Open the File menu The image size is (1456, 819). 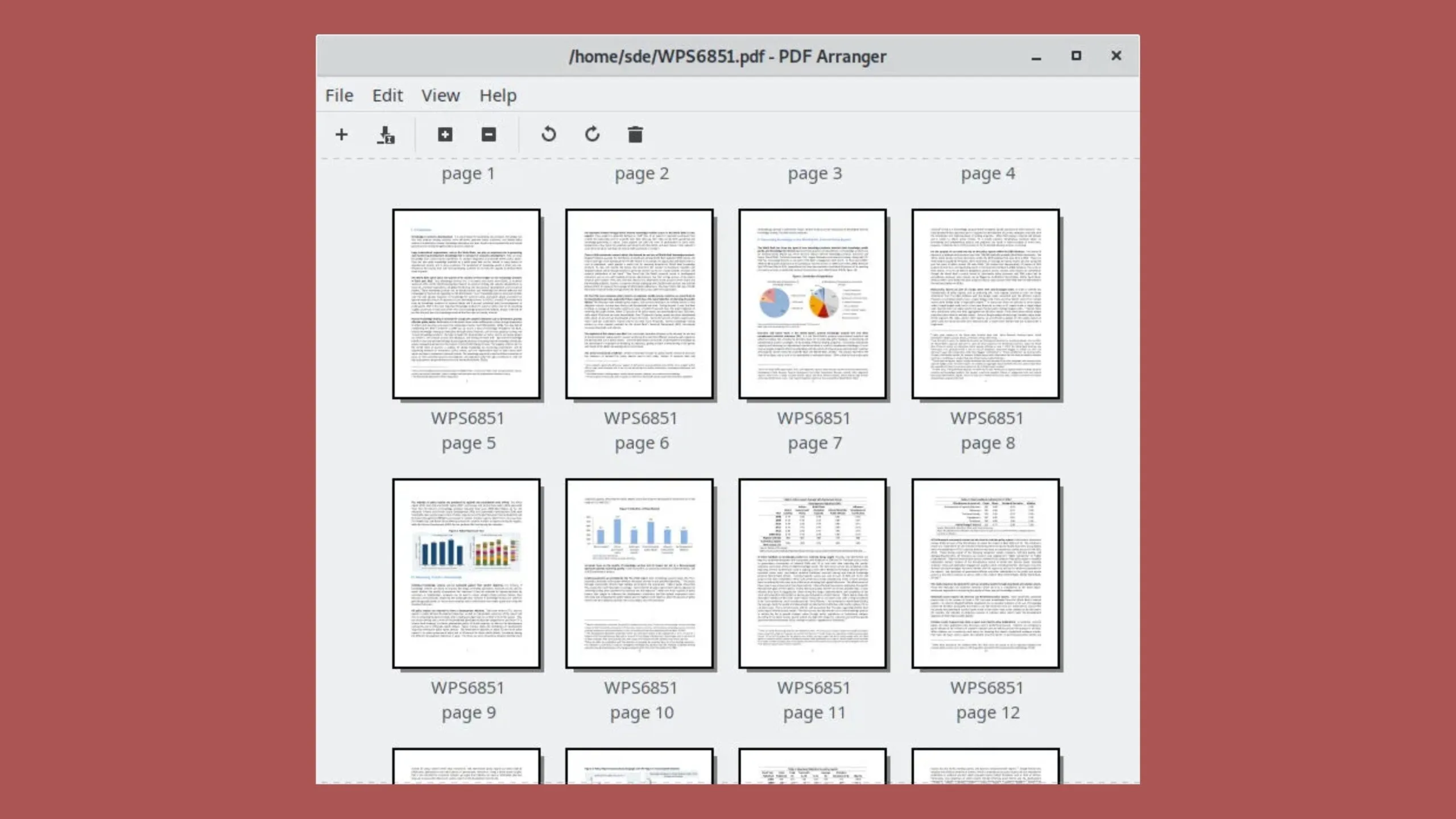click(x=339, y=95)
